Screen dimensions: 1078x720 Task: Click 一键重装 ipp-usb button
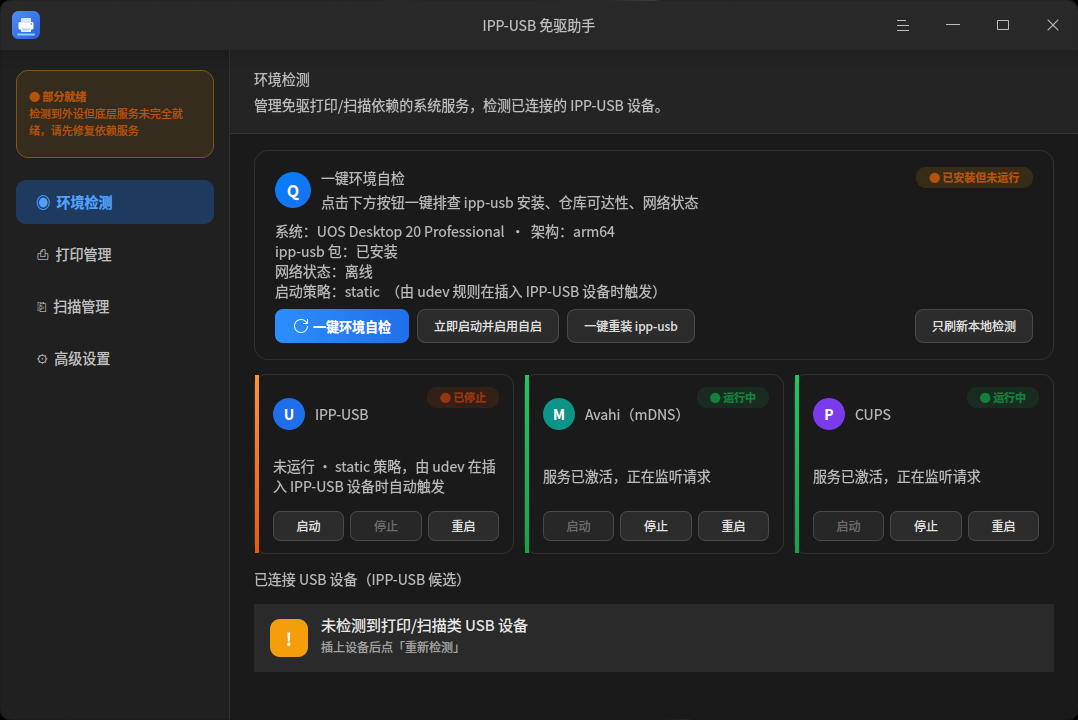tap(630, 326)
